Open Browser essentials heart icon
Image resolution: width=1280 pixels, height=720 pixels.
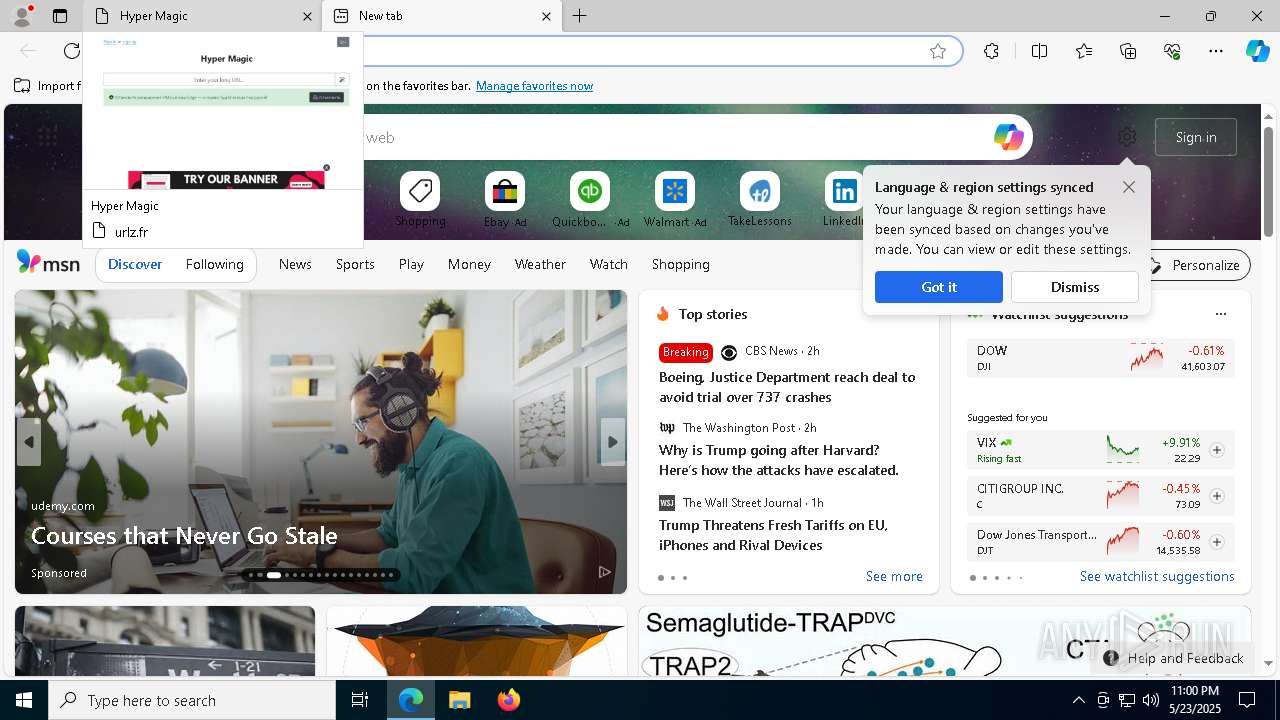pyautogui.click(x=1172, y=51)
